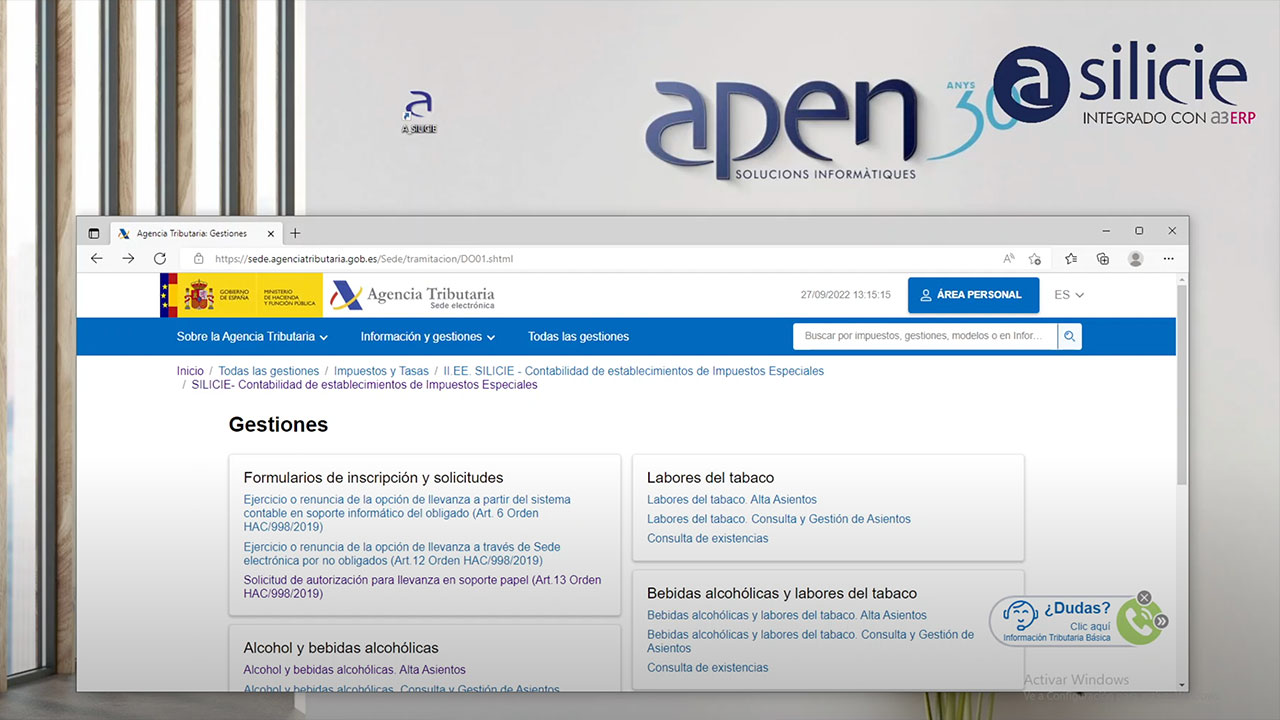Image resolution: width=1280 pixels, height=720 pixels.
Task: Select the Agencia Tributaria: Gestiones tab
Action: click(x=190, y=233)
